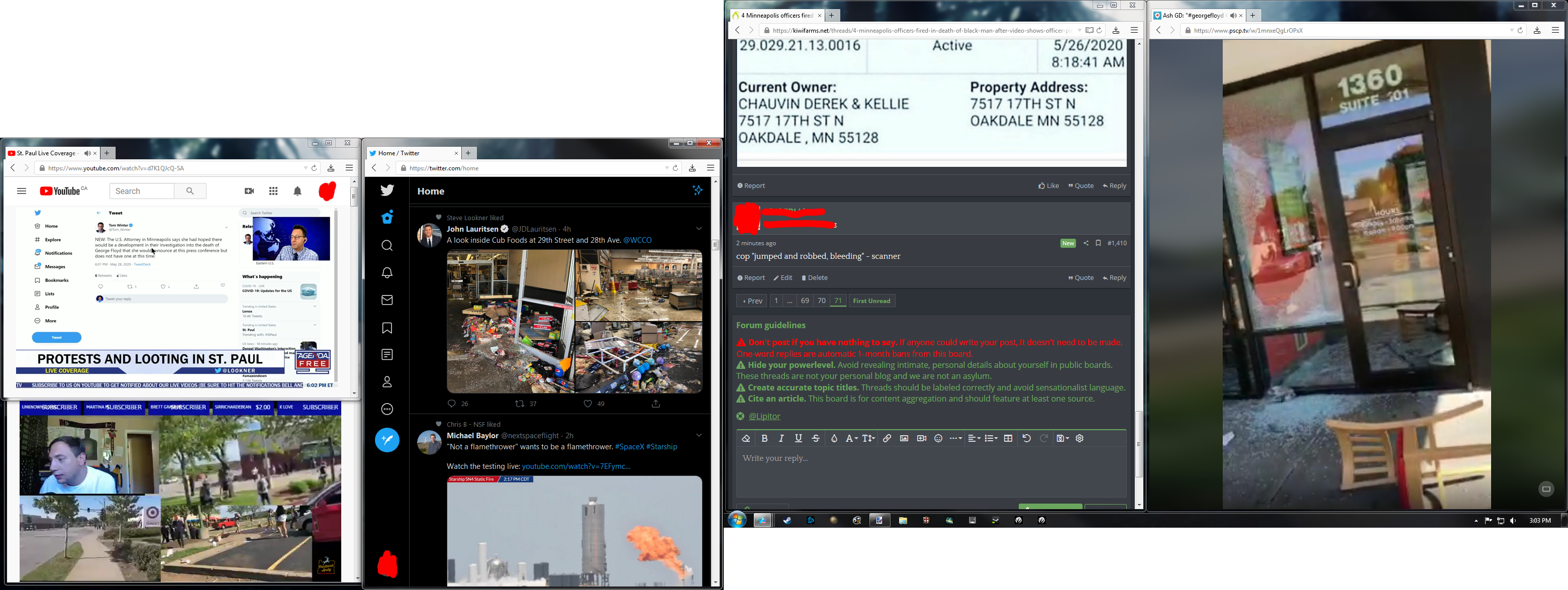Click the Twitter bird logo
The image size is (1568, 590).
point(387,190)
